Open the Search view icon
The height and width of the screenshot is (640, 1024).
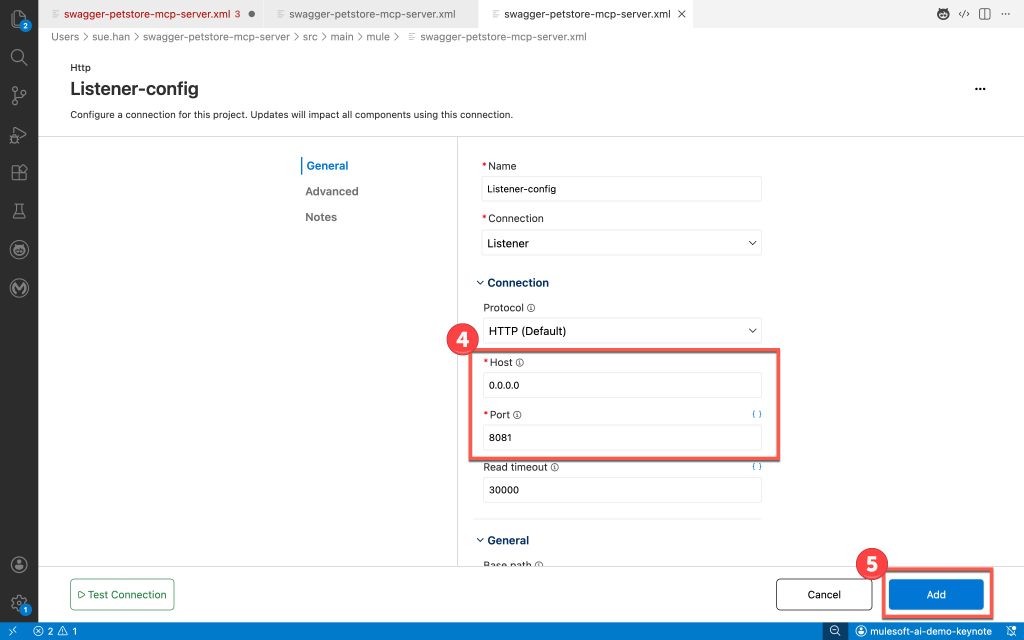18,57
